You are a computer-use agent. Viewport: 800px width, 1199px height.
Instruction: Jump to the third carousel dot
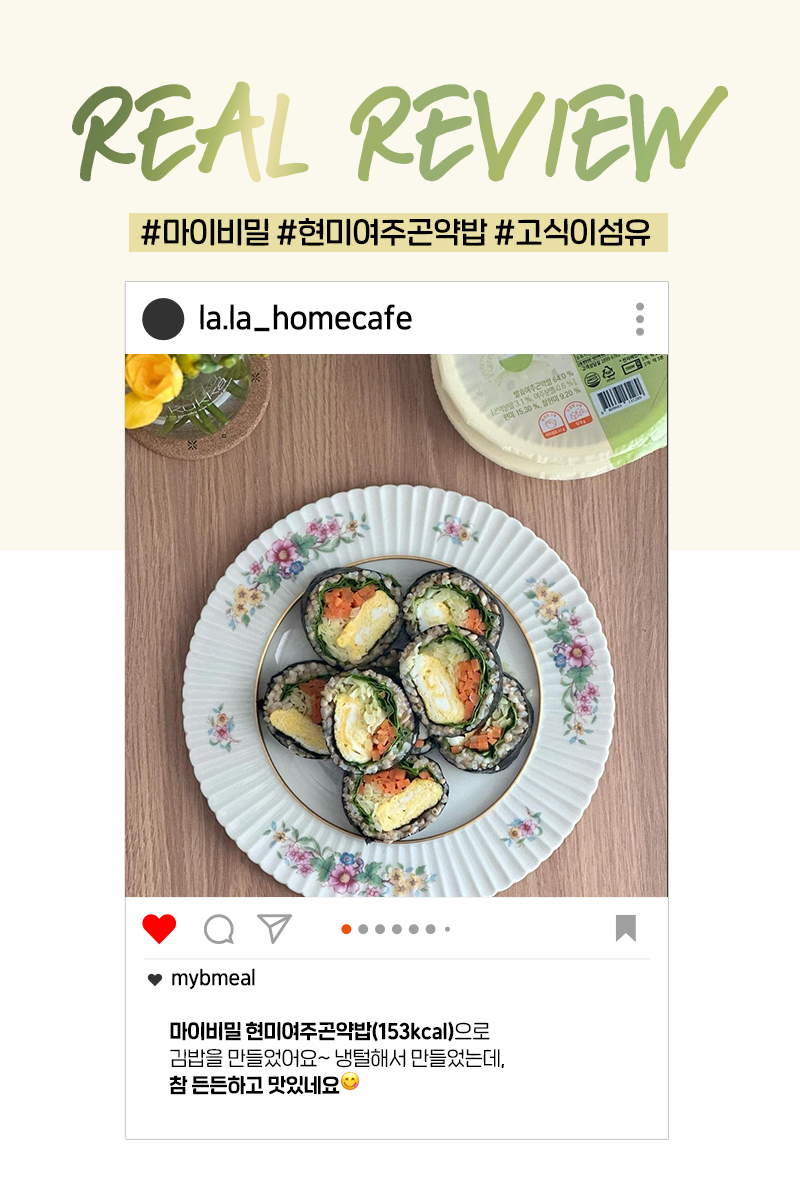click(x=380, y=929)
